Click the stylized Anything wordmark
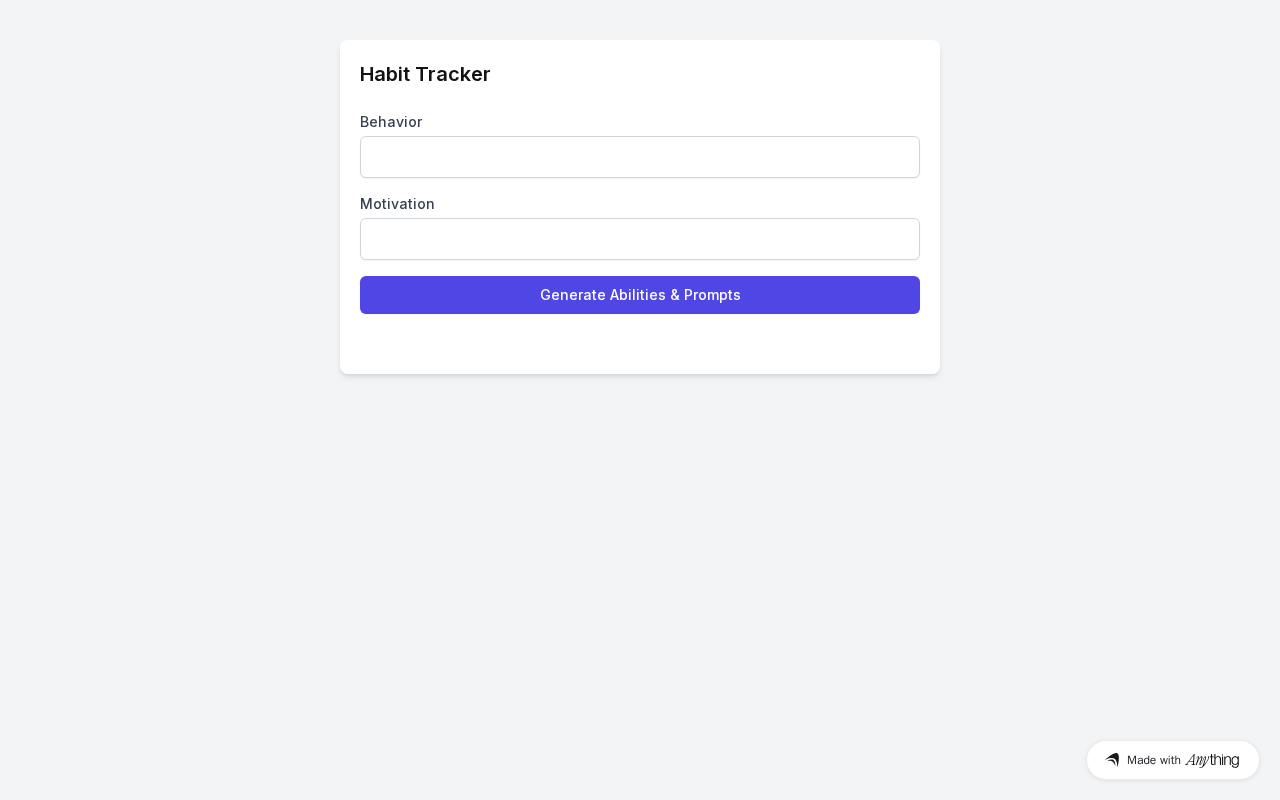 click(x=1212, y=760)
